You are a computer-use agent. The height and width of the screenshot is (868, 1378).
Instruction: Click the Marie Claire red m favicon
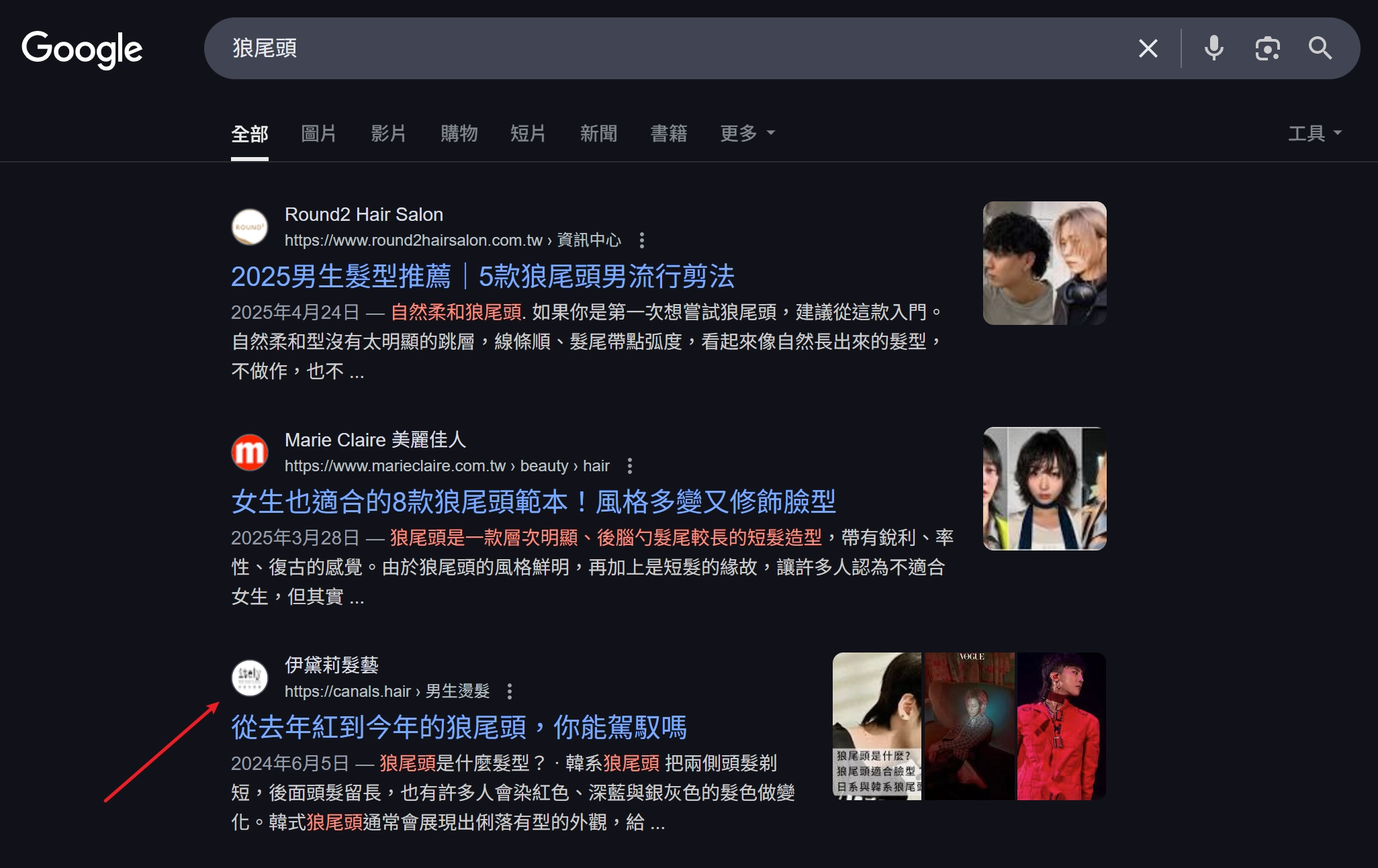pyautogui.click(x=250, y=452)
